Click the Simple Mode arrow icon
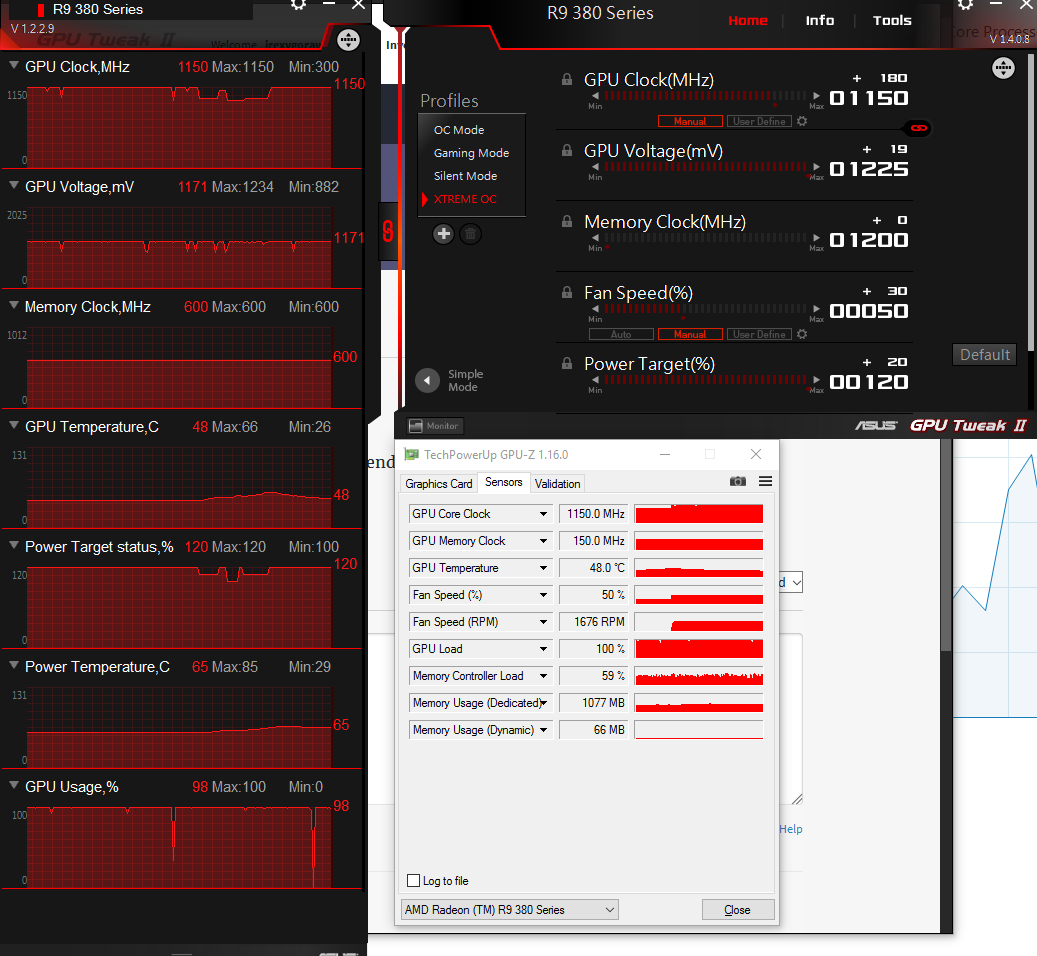This screenshot has width=1037, height=956. pyautogui.click(x=427, y=380)
